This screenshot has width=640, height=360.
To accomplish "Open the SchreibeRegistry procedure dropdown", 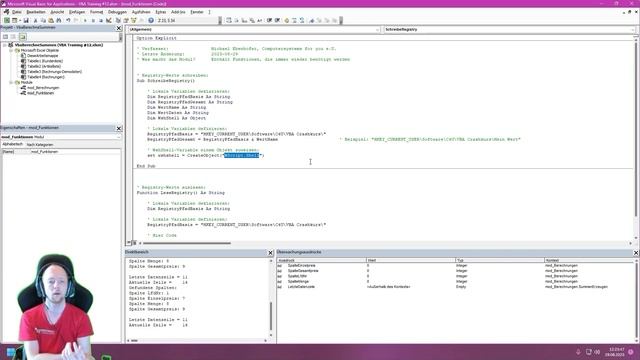I will pos(633,29).
